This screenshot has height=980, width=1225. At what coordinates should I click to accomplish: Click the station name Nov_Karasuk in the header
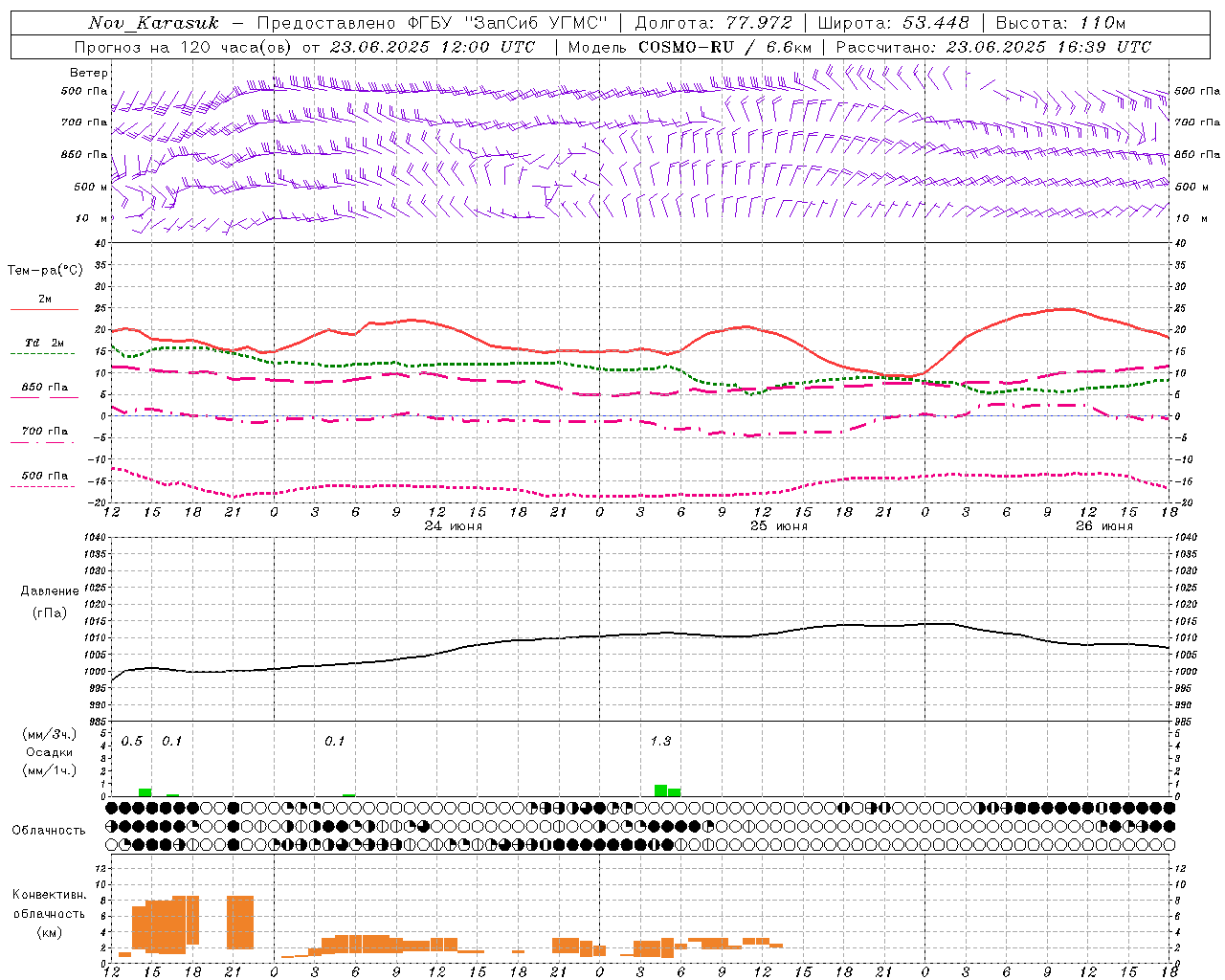[x=154, y=23]
